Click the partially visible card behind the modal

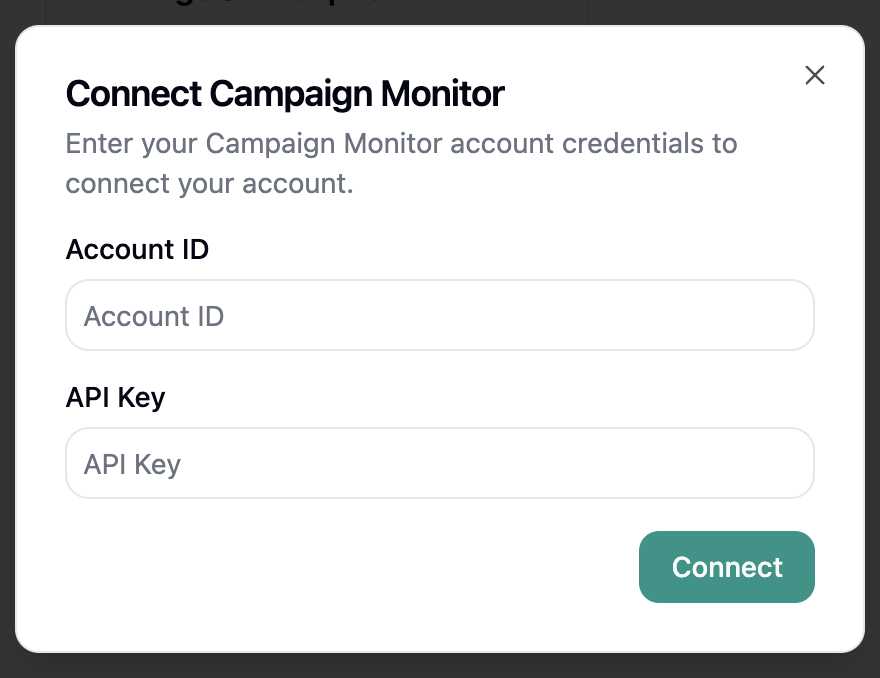[x=300, y=10]
